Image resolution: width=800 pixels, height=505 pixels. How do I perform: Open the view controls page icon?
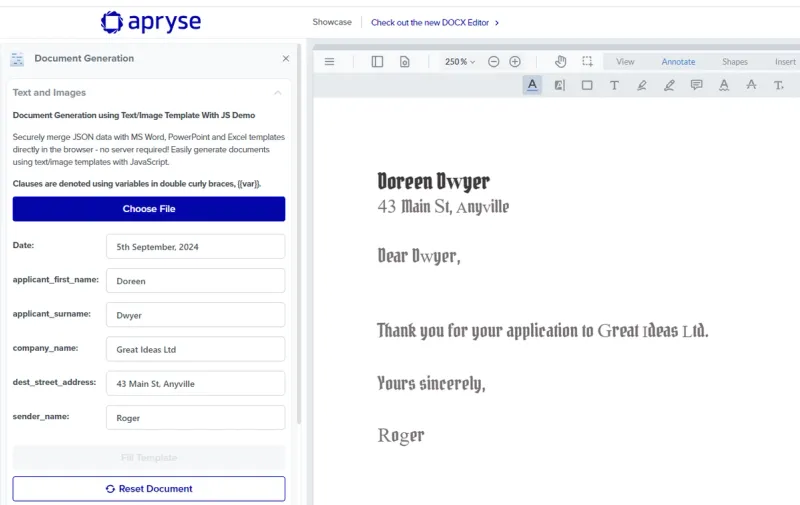[x=405, y=62]
